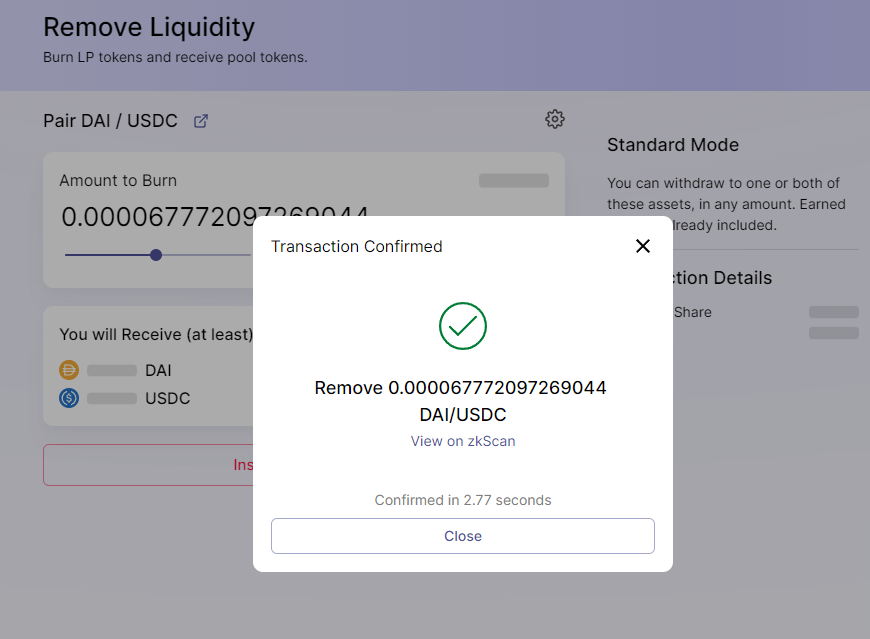
Task: Click the 'Amount to Burn' label
Action: (118, 181)
